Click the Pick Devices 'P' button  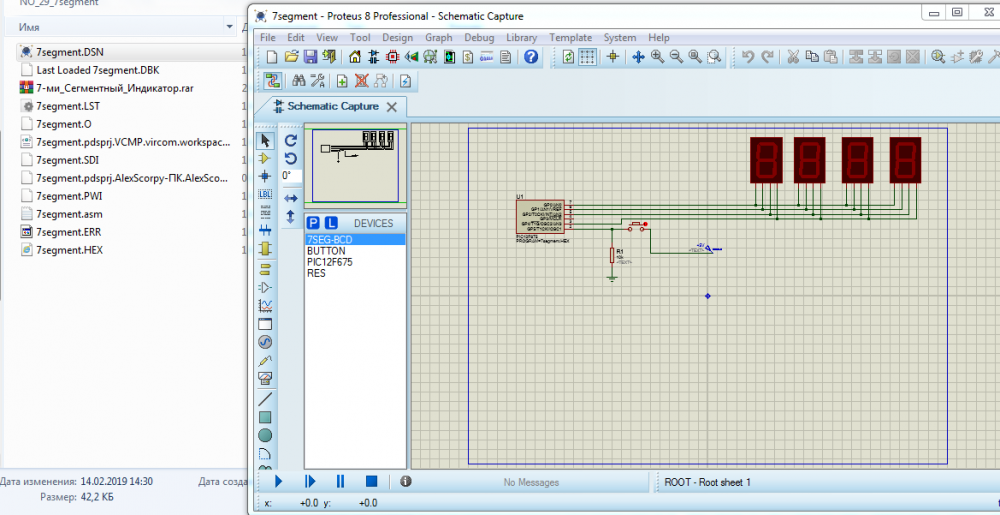point(313,222)
